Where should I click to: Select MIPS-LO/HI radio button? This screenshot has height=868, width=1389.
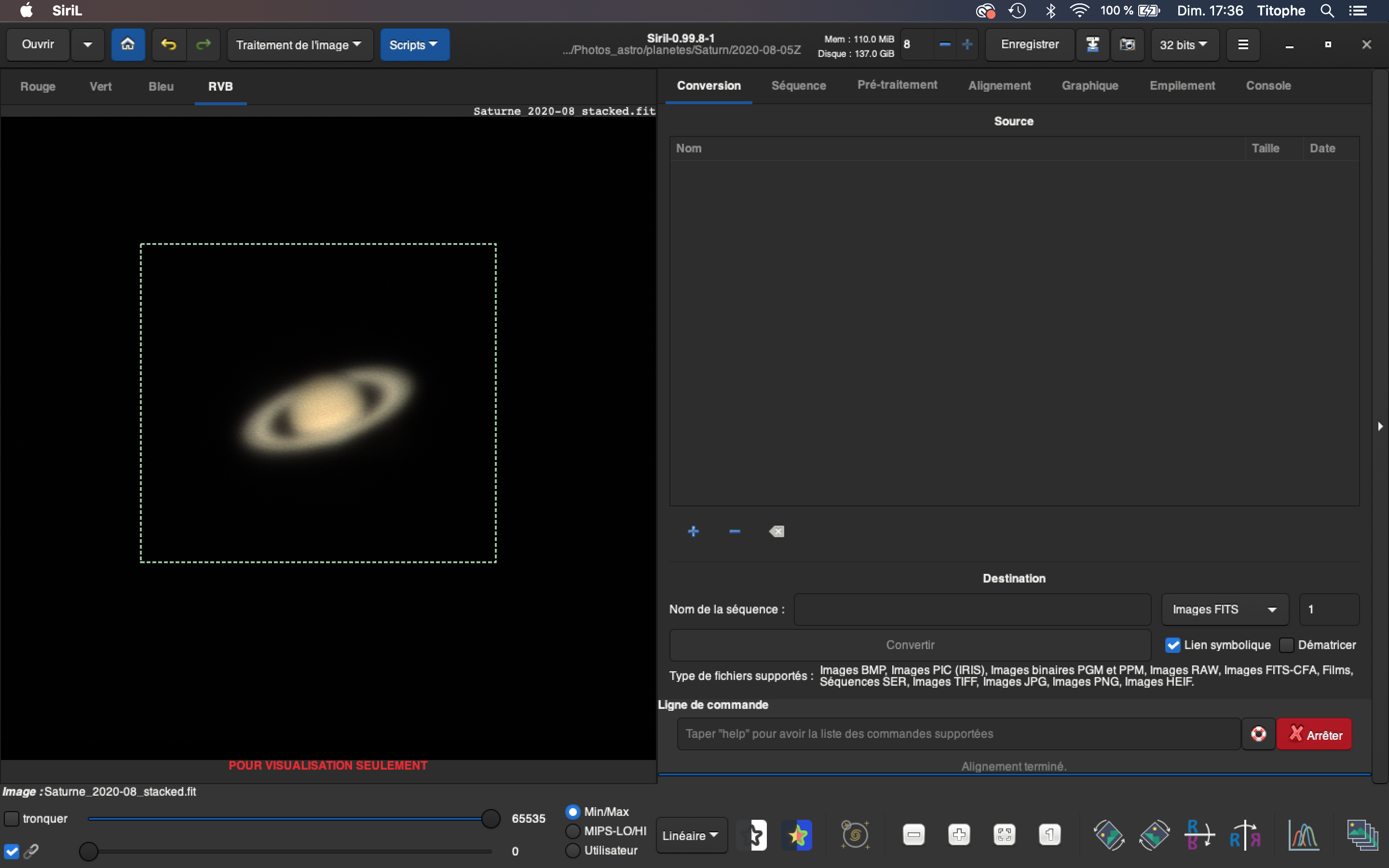click(x=573, y=831)
